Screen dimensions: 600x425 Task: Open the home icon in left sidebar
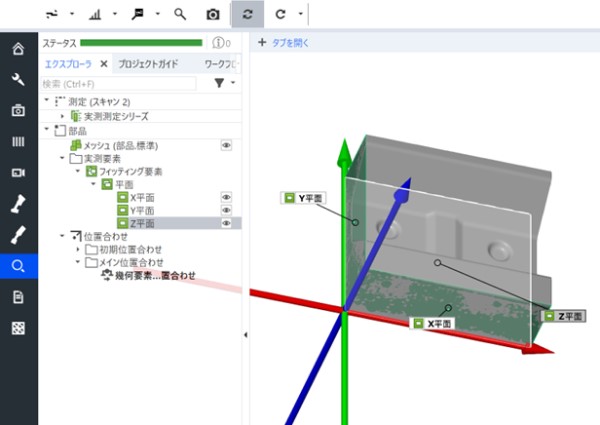(18, 49)
